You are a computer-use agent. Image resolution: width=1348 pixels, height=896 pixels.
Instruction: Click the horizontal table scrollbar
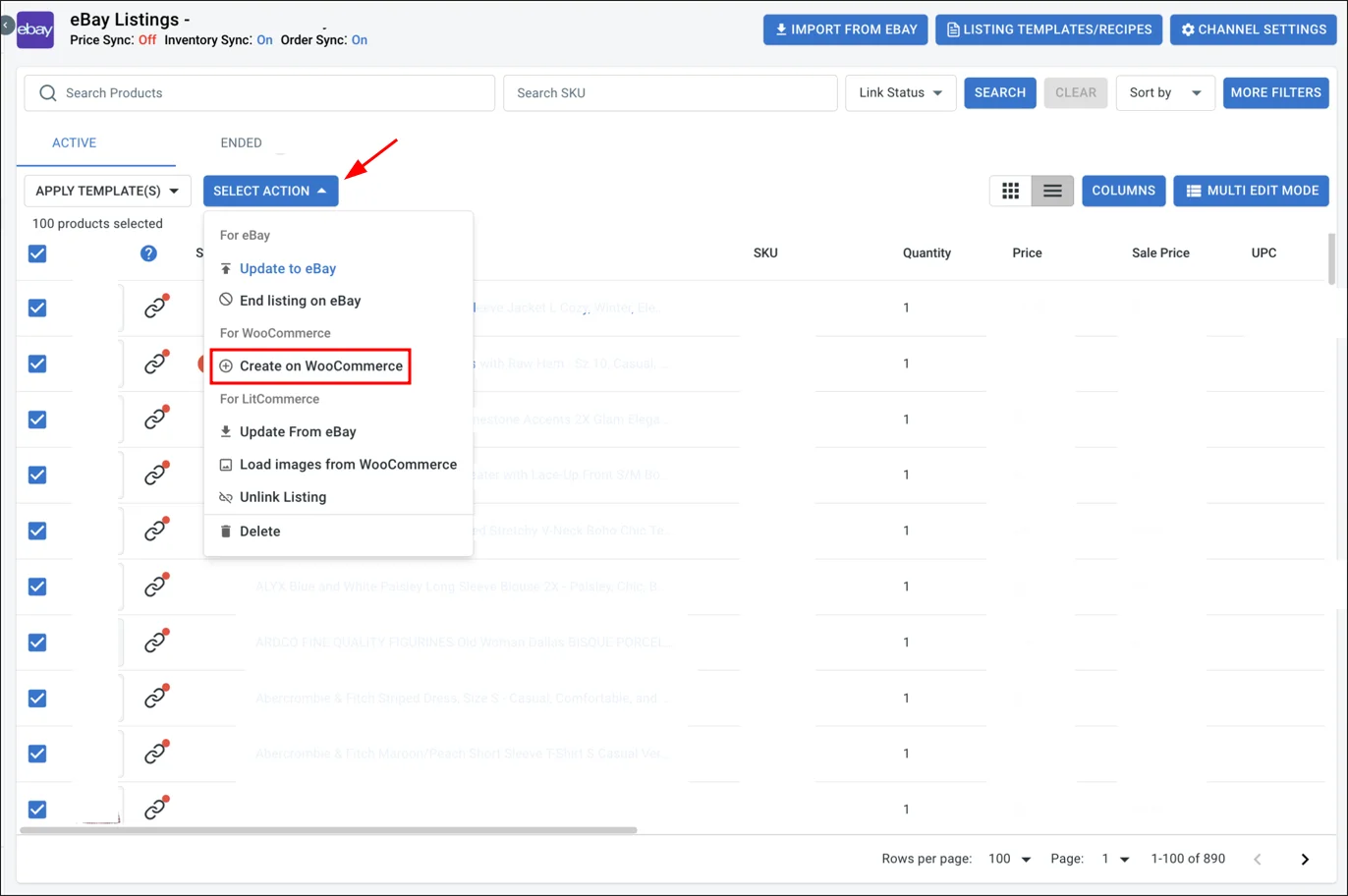tap(328, 830)
